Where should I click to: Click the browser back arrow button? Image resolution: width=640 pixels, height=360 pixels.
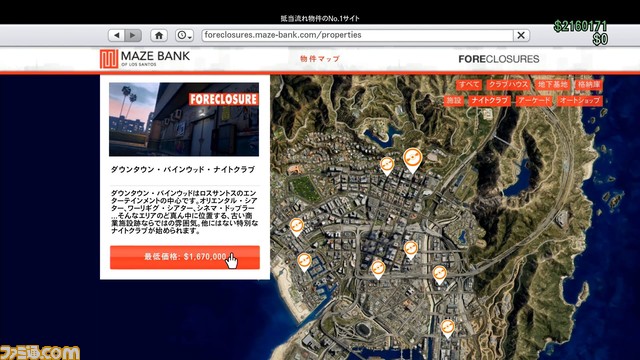pos(117,35)
